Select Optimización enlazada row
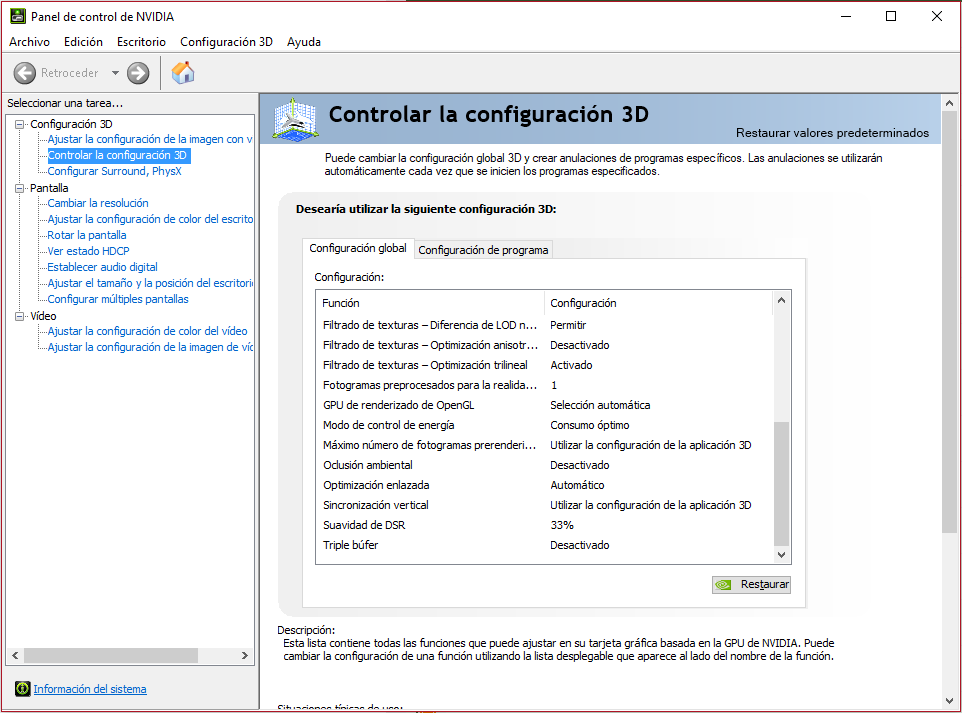962x713 pixels. click(544, 485)
